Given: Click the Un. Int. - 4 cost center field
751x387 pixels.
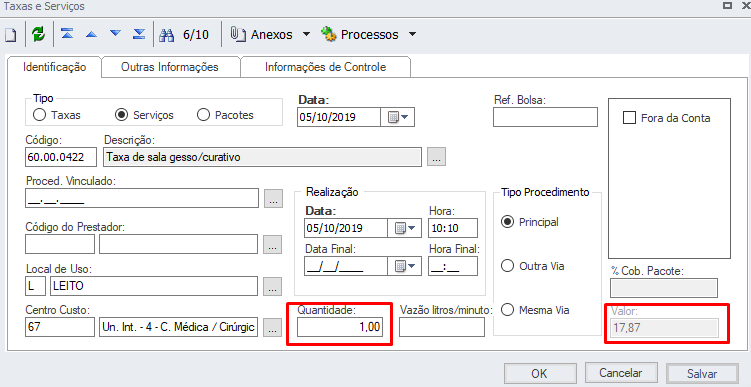Looking at the screenshot, I should click(x=179, y=328).
